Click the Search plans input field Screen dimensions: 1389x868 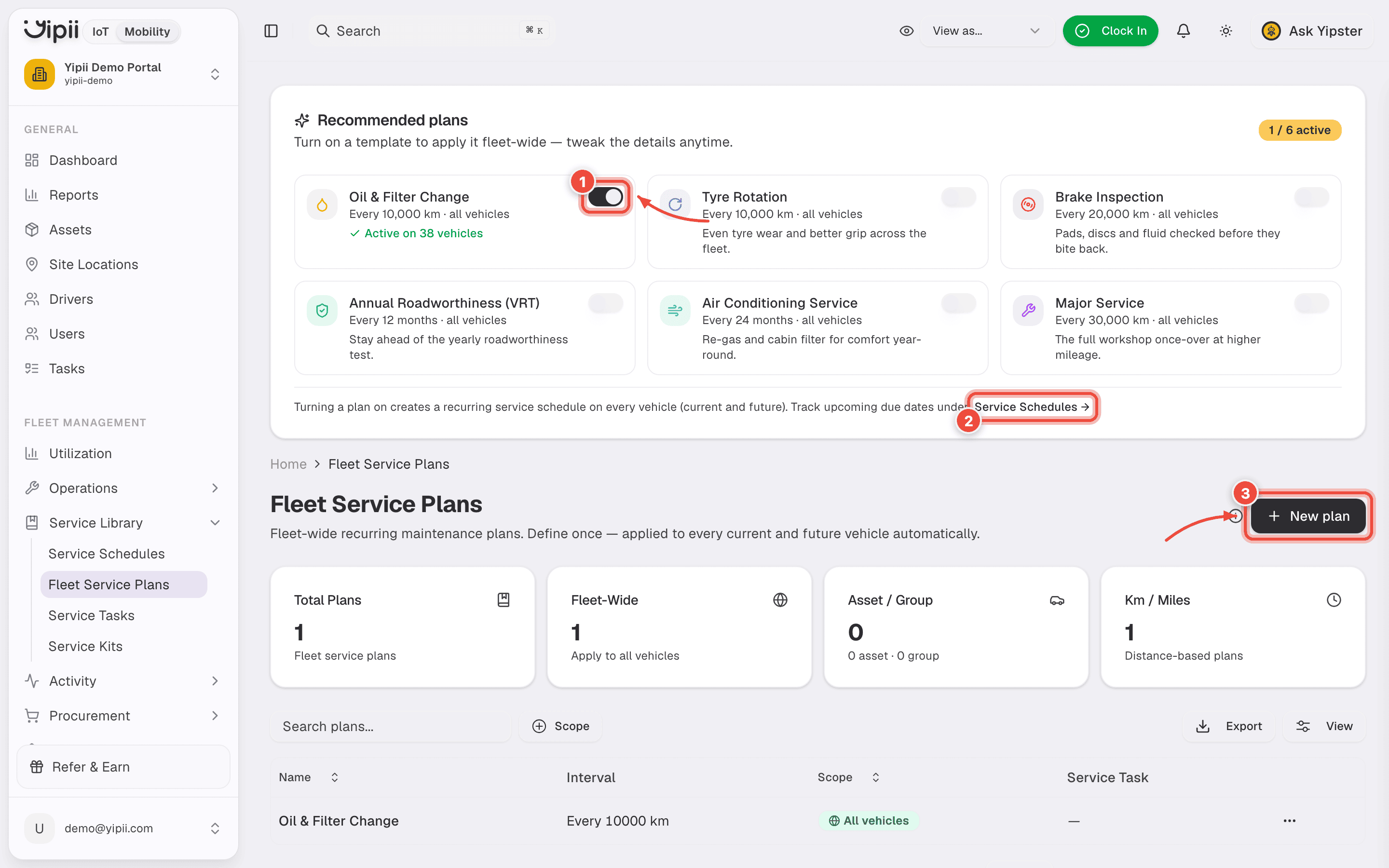point(390,726)
